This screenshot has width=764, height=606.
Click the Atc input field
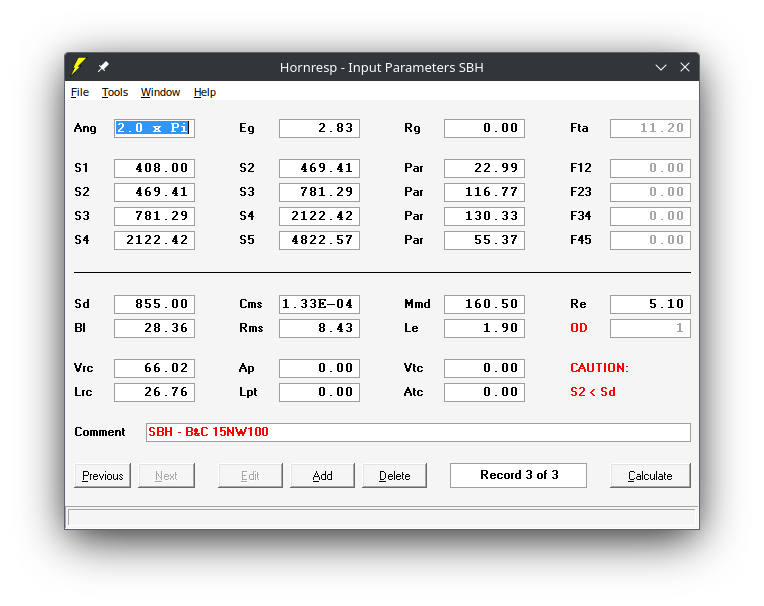click(484, 392)
